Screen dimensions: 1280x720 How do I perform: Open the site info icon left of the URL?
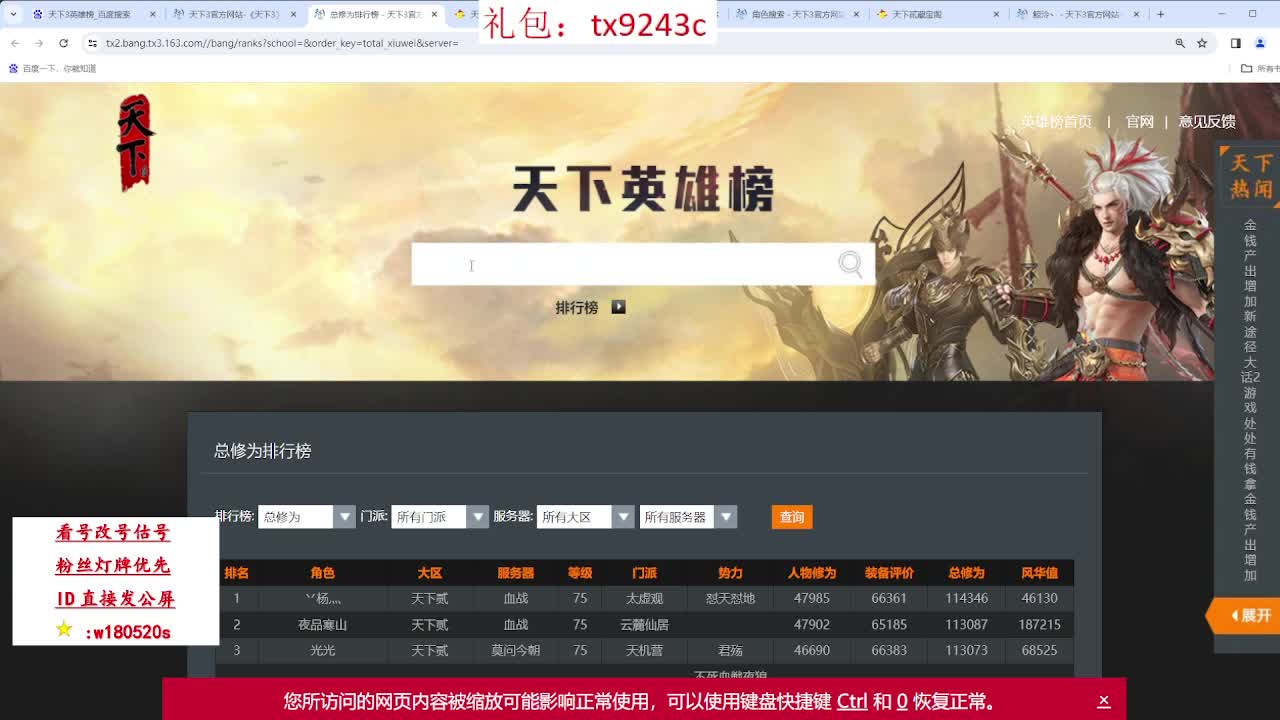(92, 43)
